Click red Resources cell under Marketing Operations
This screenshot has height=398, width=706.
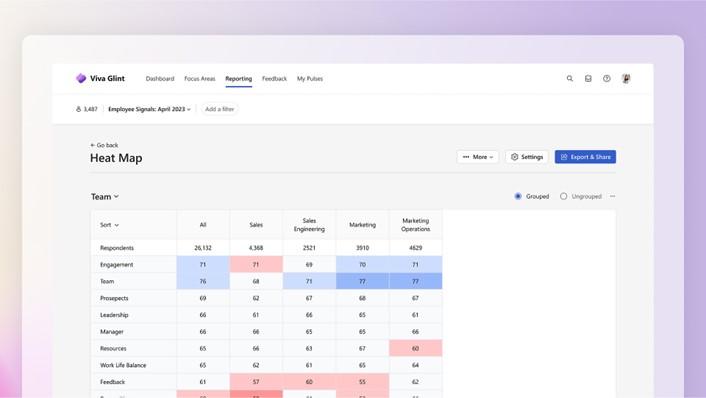click(x=416, y=348)
